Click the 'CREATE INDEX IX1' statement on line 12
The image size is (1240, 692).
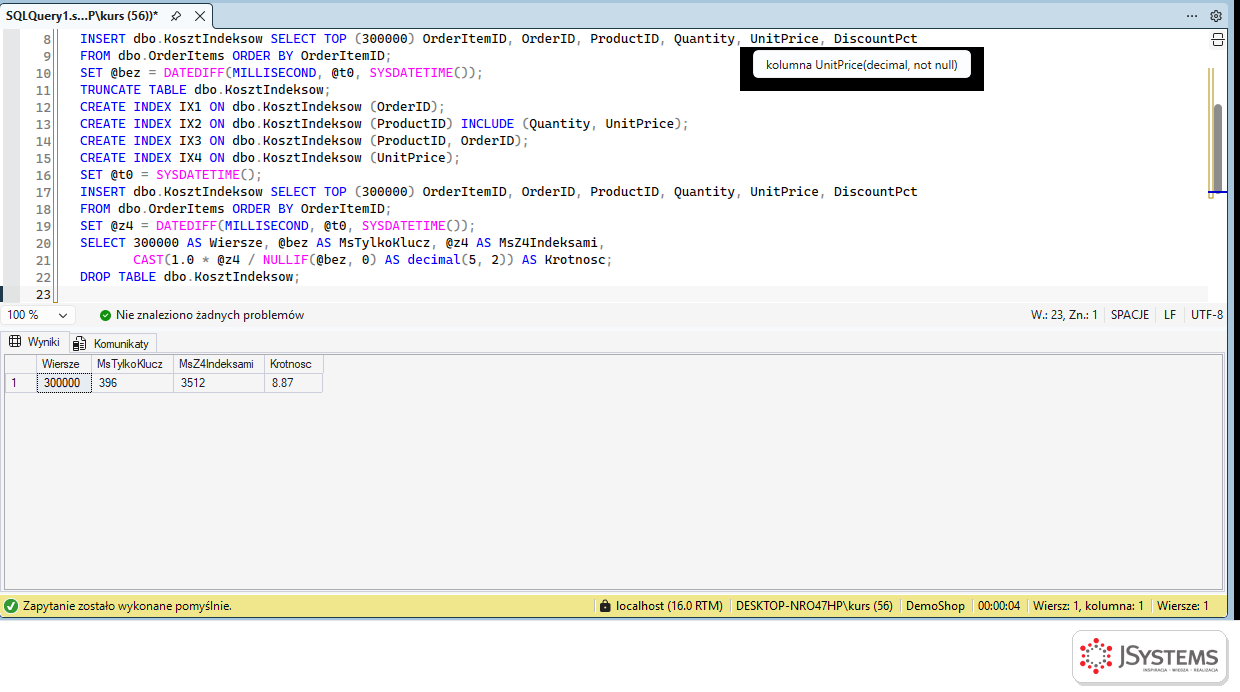262,107
